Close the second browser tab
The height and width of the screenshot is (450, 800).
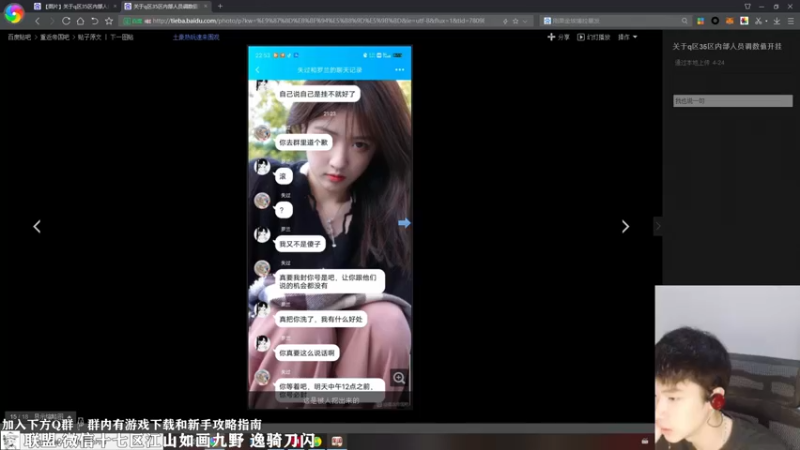[206, 6]
